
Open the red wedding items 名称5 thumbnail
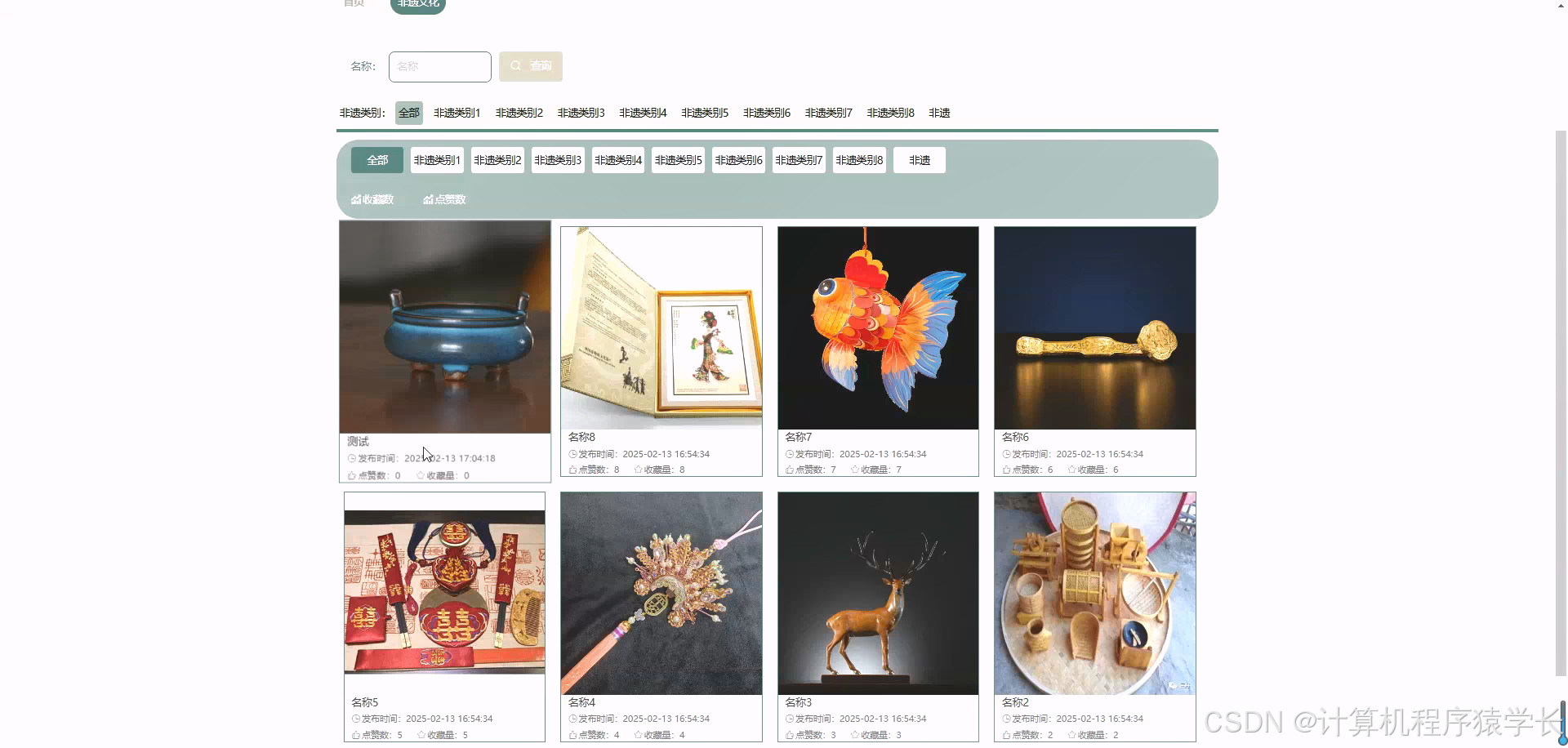(445, 593)
